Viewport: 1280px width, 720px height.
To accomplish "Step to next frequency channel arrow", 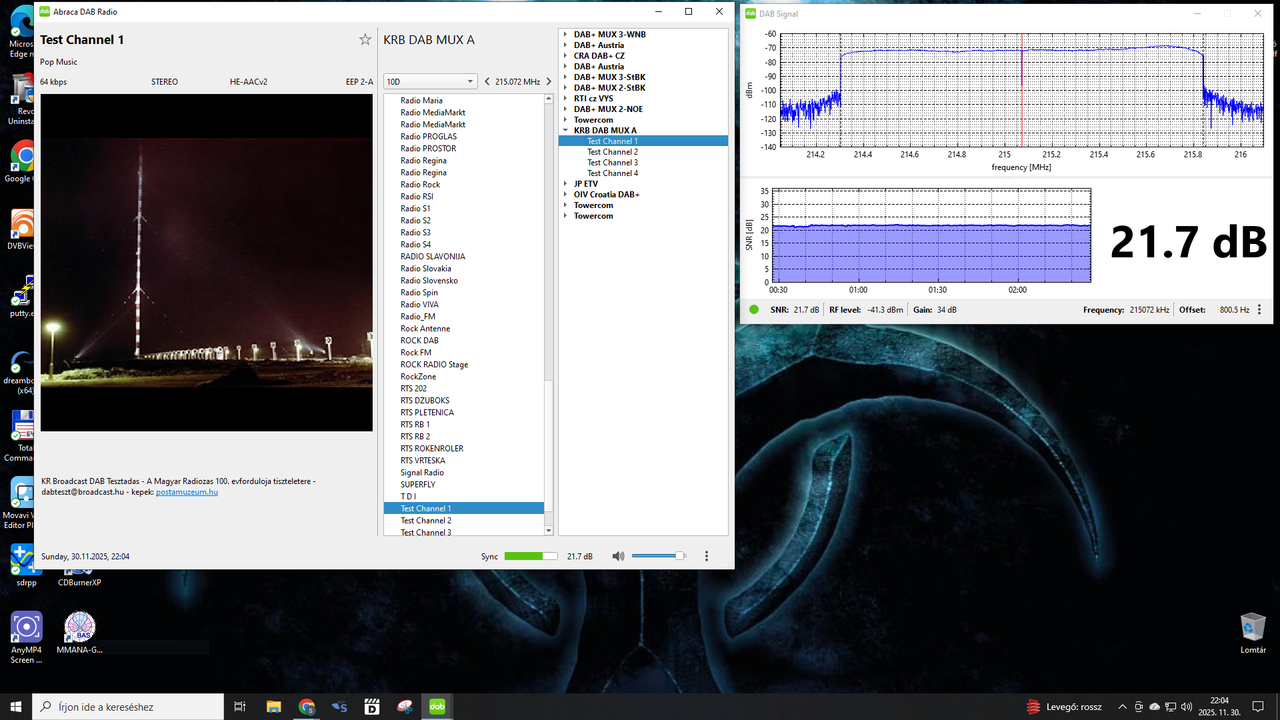I will click(548, 82).
